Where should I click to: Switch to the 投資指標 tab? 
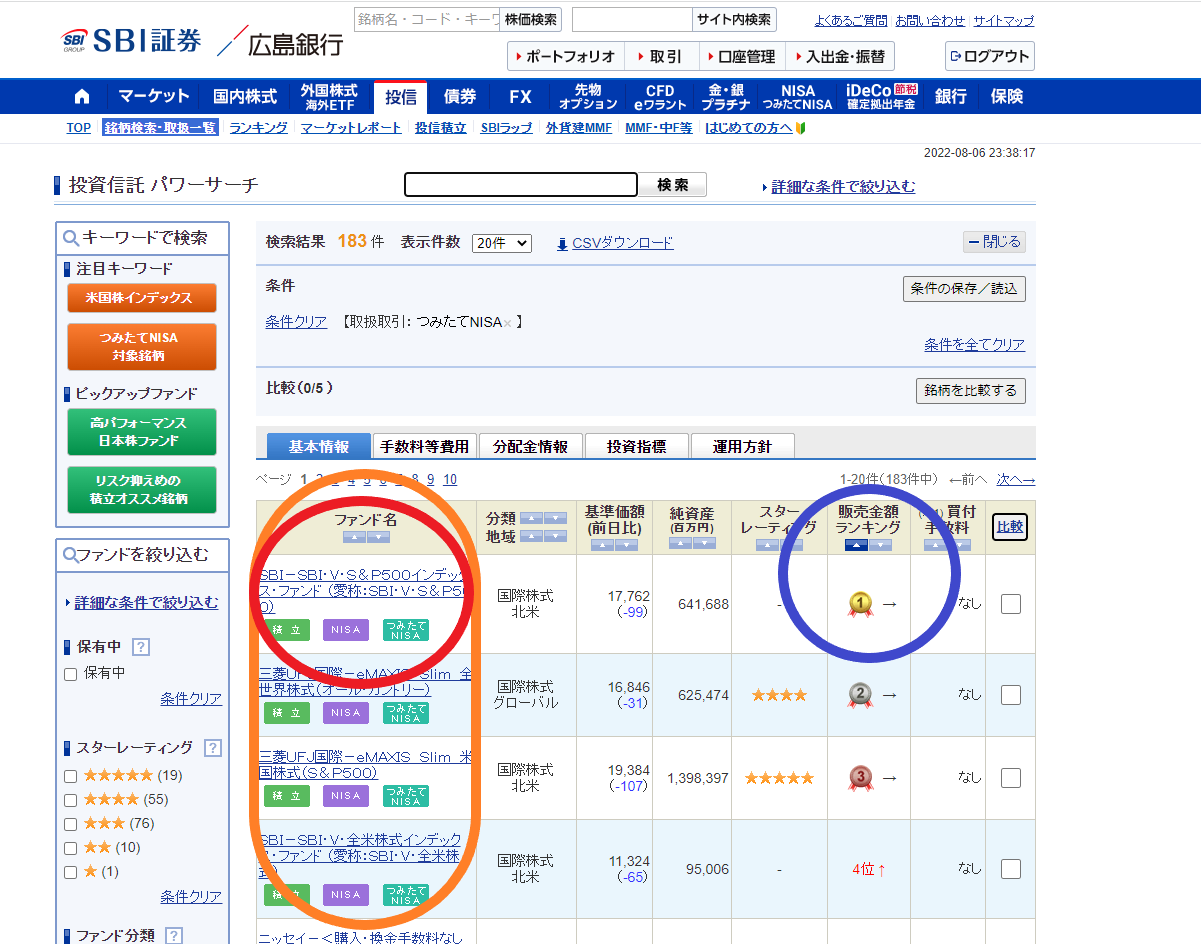(x=635, y=446)
